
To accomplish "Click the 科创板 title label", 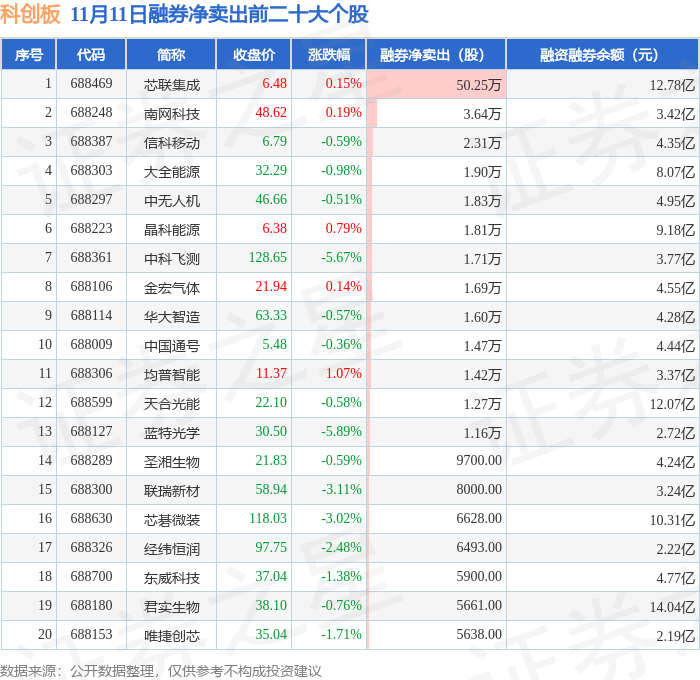I will click(x=30, y=14).
